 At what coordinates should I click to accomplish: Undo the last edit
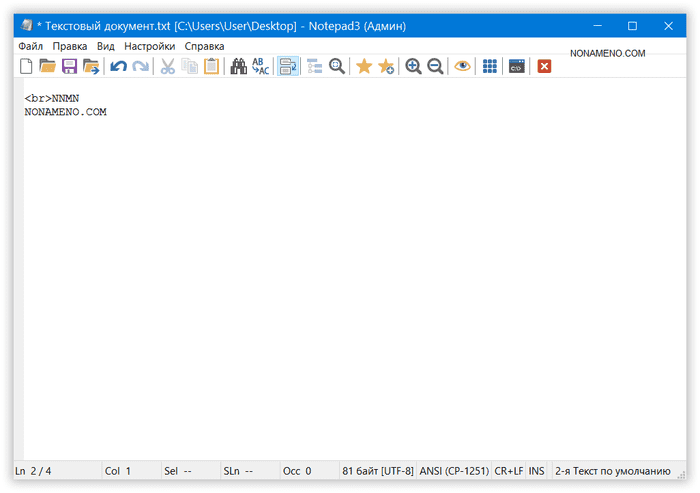(x=118, y=66)
